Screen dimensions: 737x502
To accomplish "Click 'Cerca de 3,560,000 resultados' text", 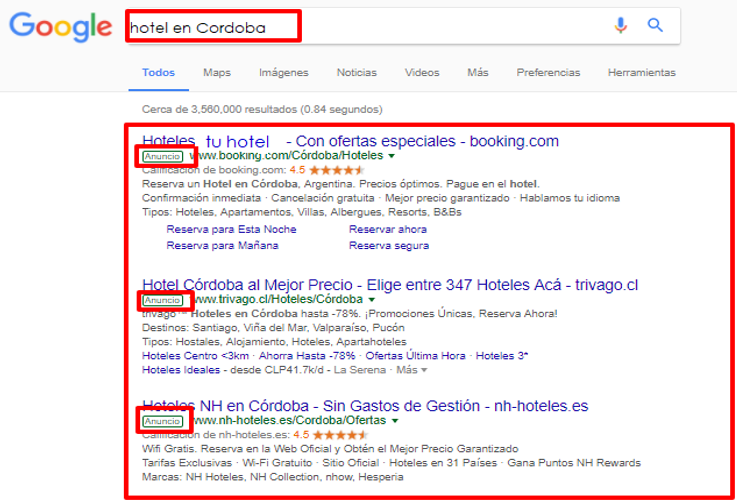I will (x=262, y=110).
